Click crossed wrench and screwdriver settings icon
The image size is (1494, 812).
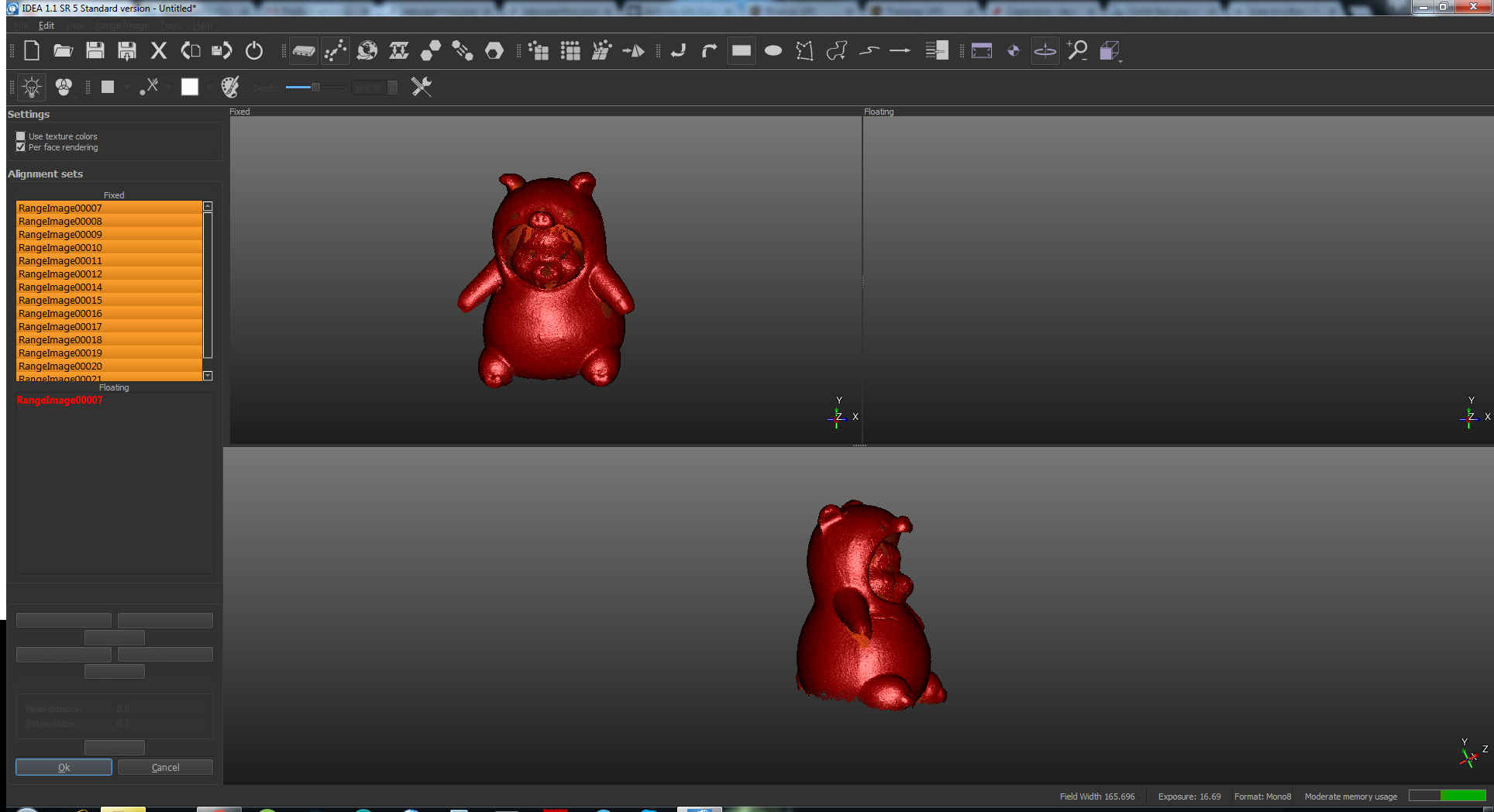coord(422,87)
